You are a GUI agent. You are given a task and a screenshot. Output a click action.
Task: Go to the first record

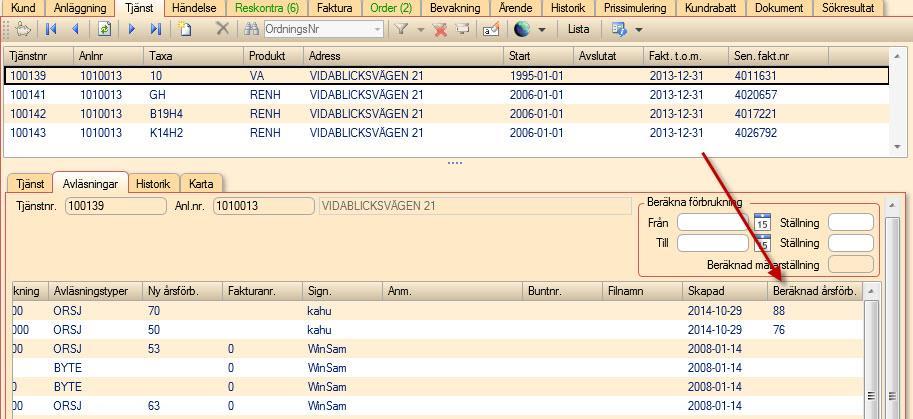pos(51,29)
